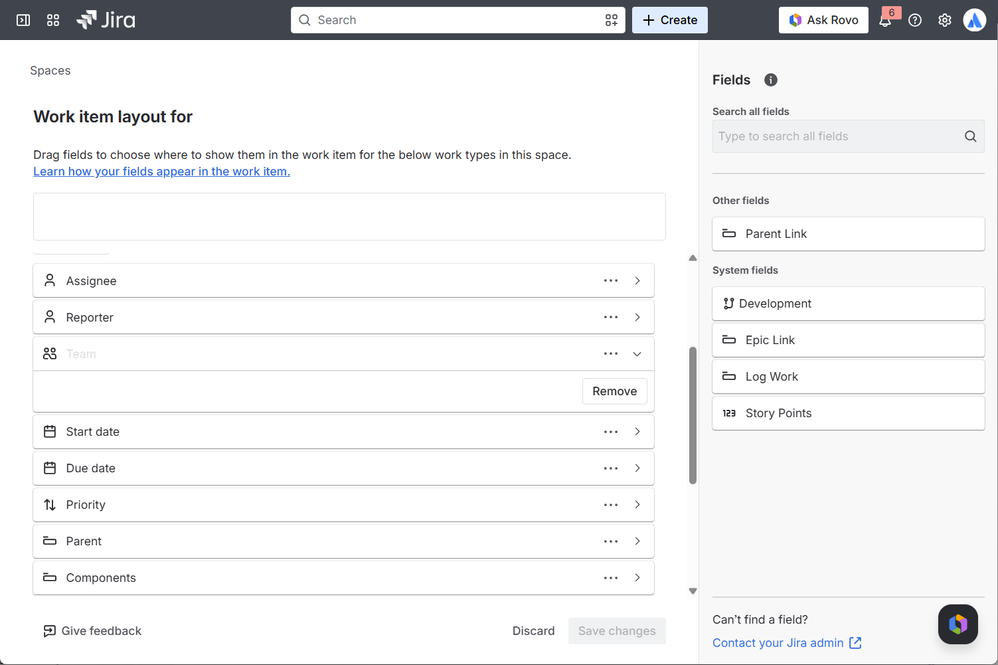This screenshot has height=665, width=998.
Task: Expand the Assignee field row
Action: (x=637, y=281)
